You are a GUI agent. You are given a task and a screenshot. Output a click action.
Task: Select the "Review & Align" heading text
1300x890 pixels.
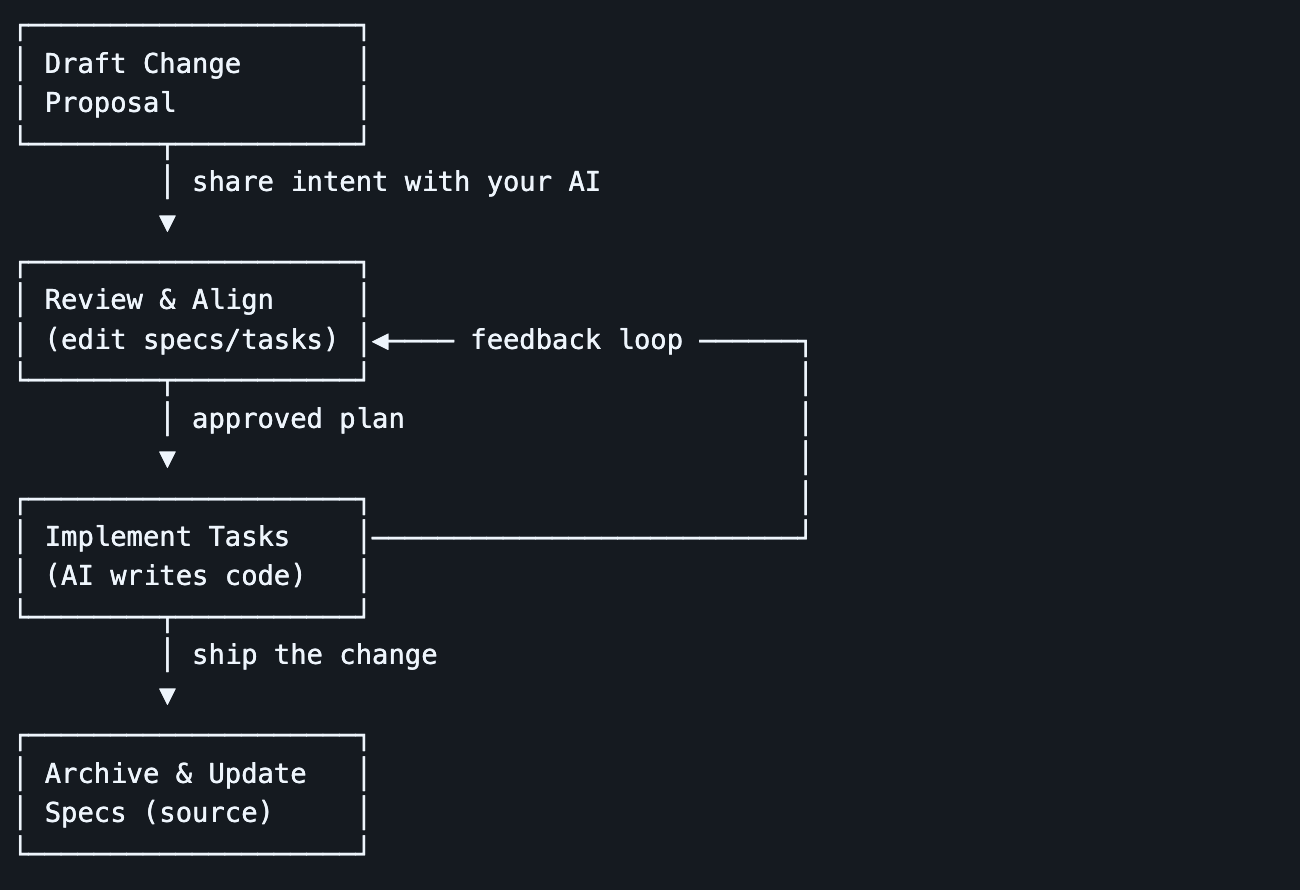[159, 300]
